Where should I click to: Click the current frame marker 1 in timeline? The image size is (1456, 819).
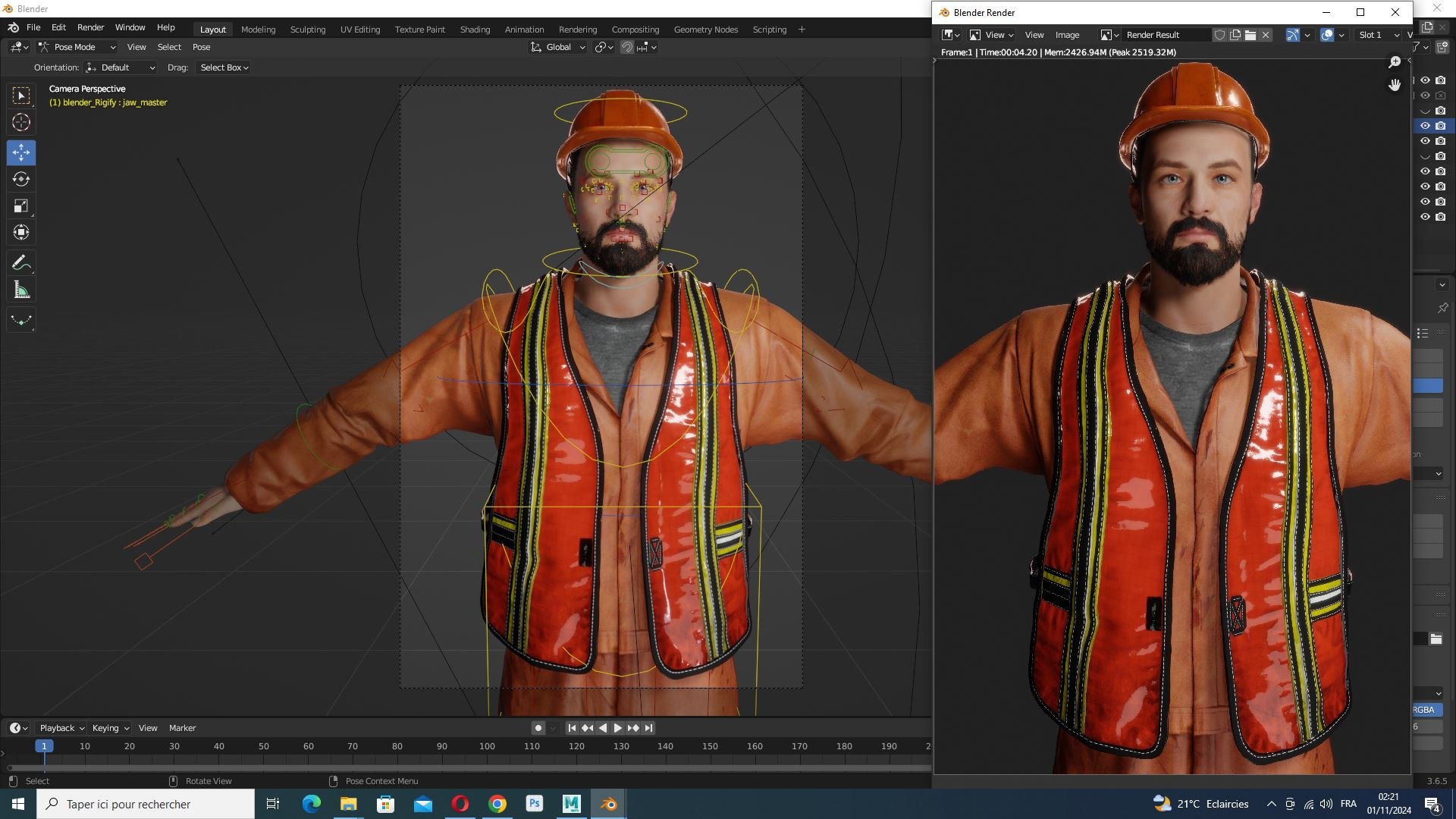click(44, 746)
